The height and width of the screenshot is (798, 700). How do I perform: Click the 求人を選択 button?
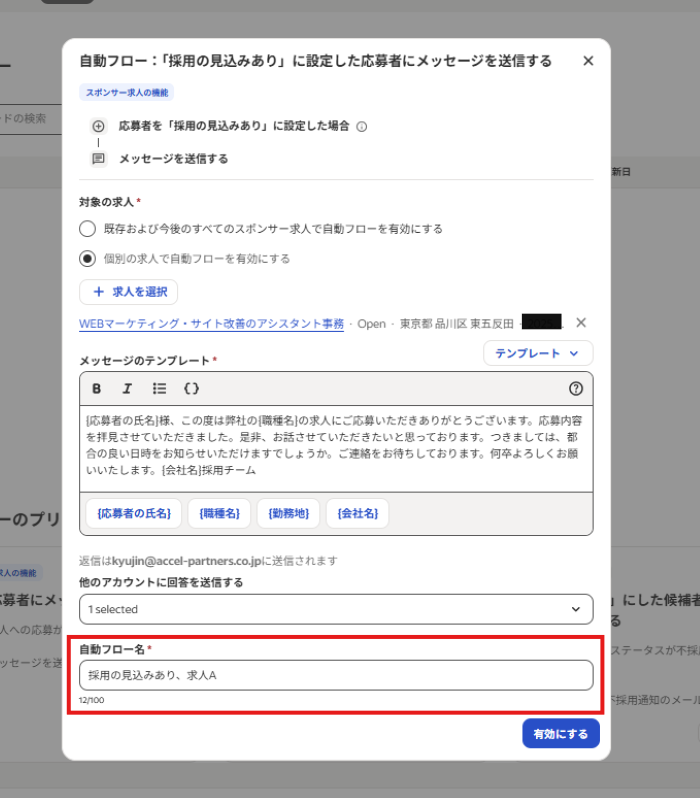[x=129, y=291]
